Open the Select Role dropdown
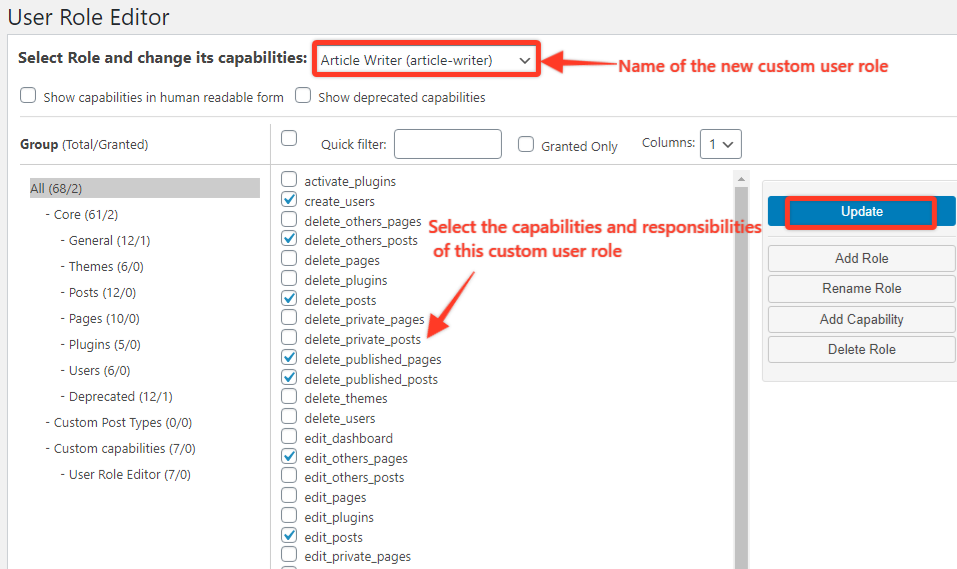 point(426,60)
